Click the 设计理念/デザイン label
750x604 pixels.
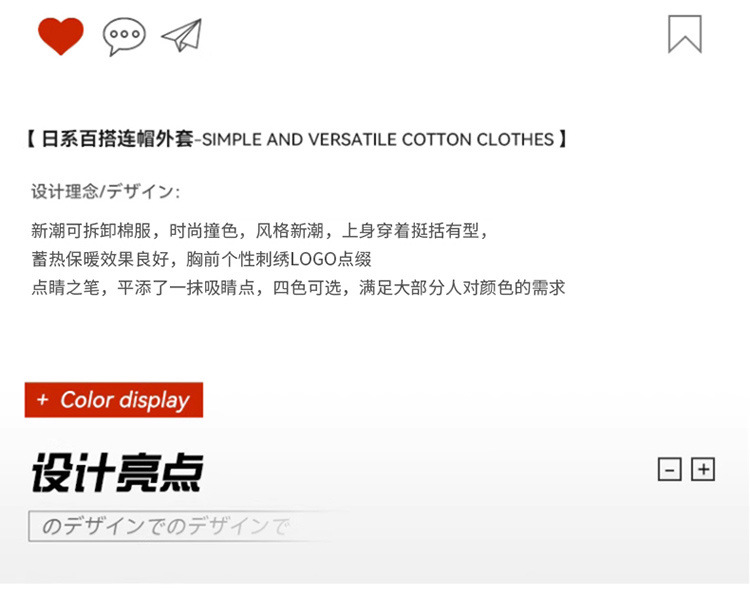(105, 192)
